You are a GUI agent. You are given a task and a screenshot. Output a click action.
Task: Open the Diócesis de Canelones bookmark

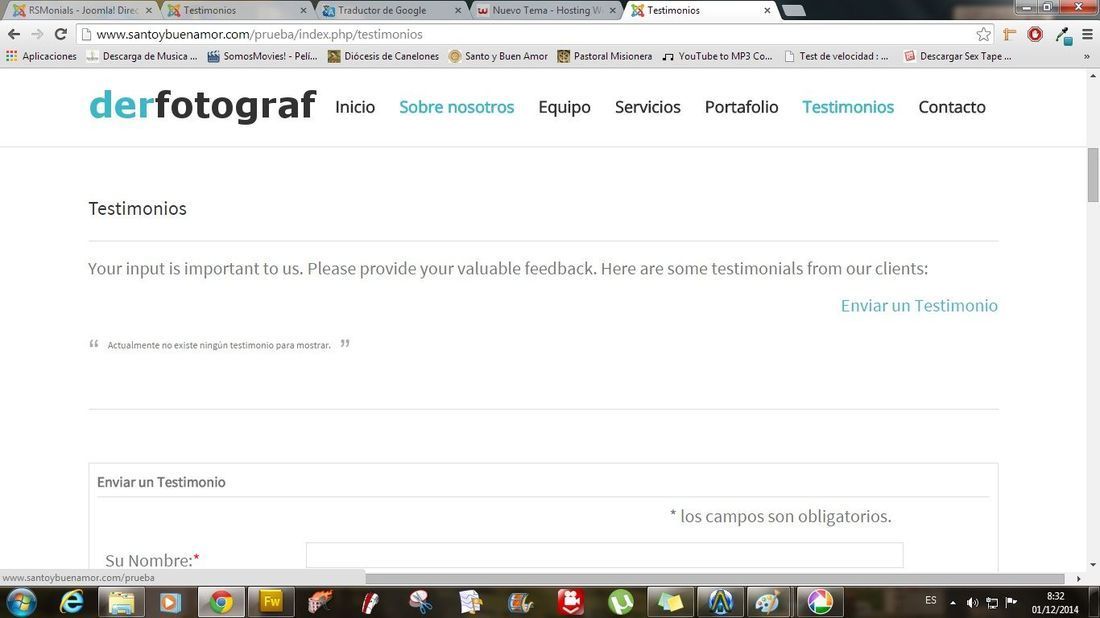click(383, 56)
